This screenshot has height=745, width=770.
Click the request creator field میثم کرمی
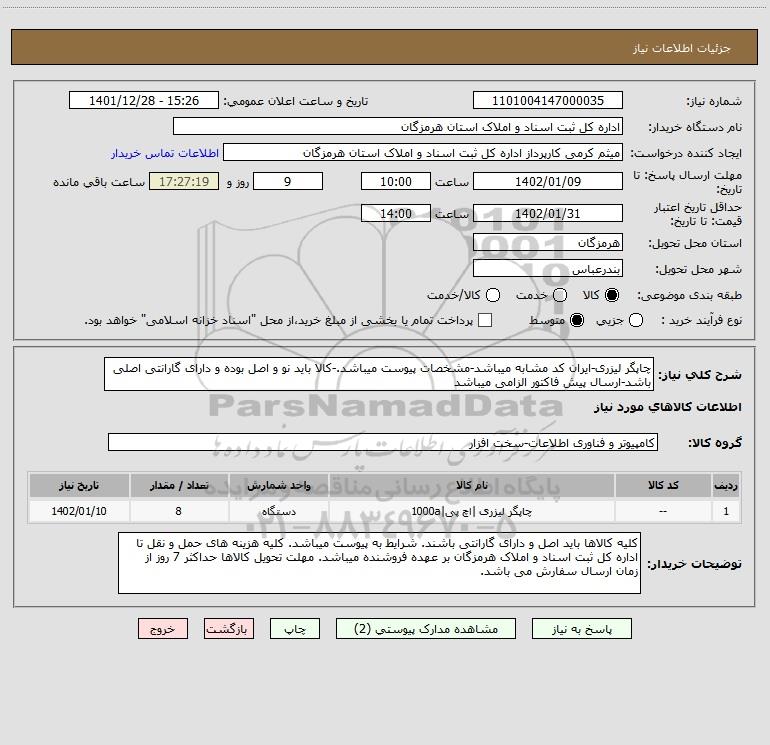(423, 153)
